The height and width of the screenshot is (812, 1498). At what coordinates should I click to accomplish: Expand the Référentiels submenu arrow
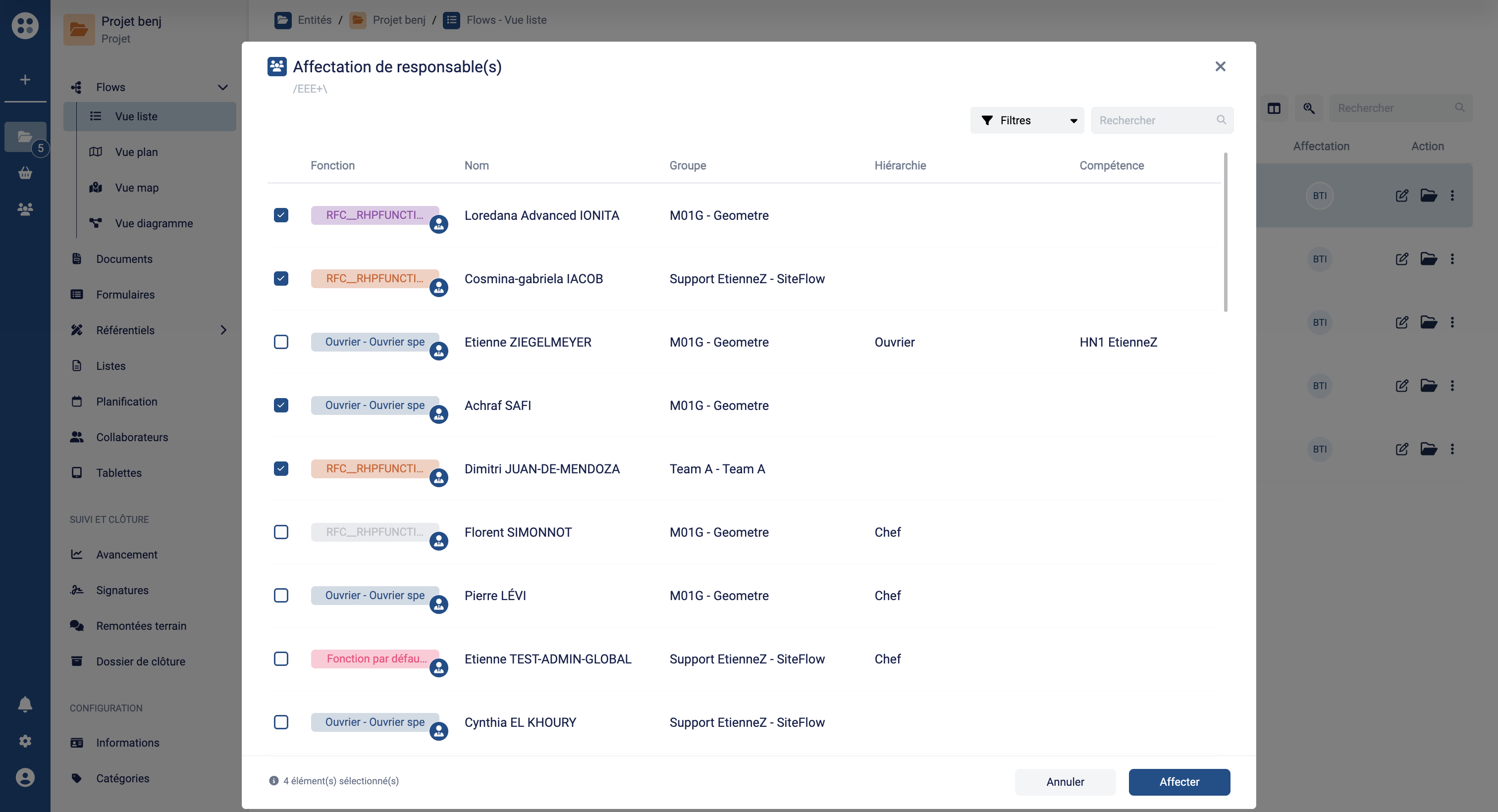click(x=224, y=330)
